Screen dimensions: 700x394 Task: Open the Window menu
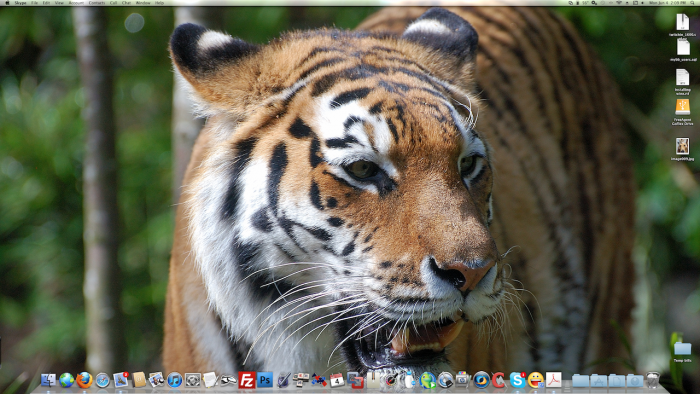coord(143,3)
